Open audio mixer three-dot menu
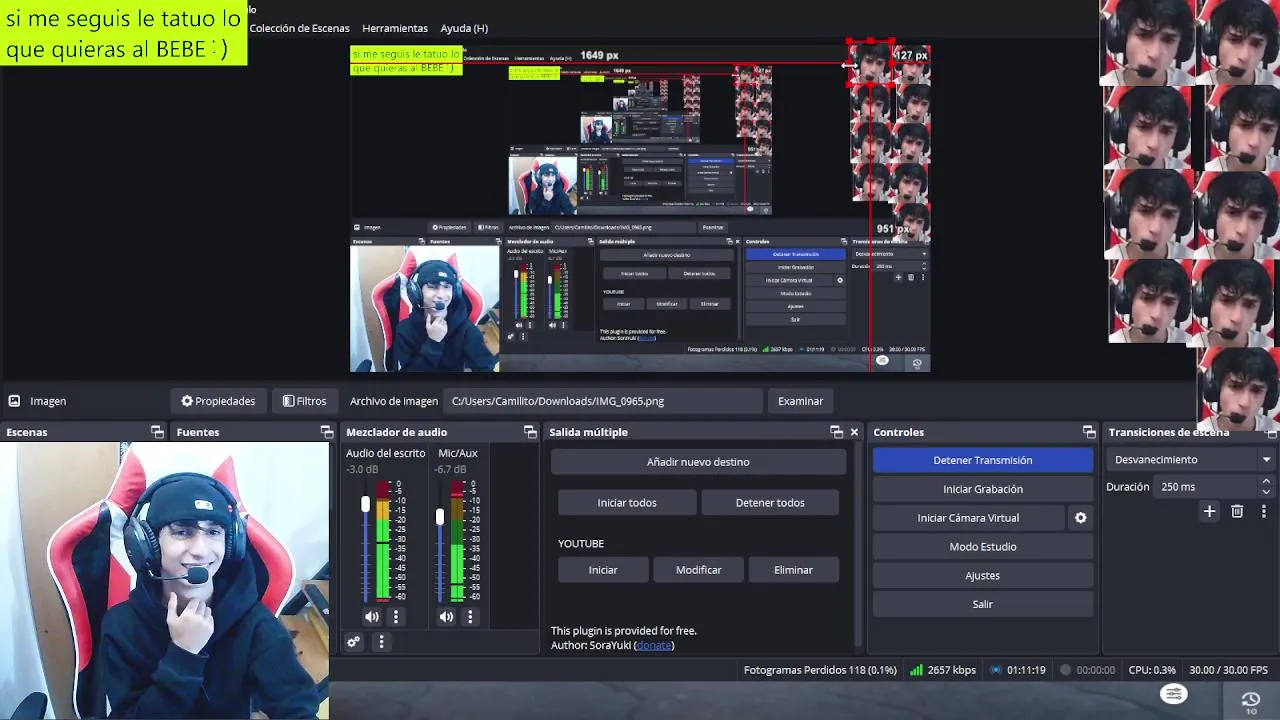Screen dimensions: 1280x720 tap(381, 642)
